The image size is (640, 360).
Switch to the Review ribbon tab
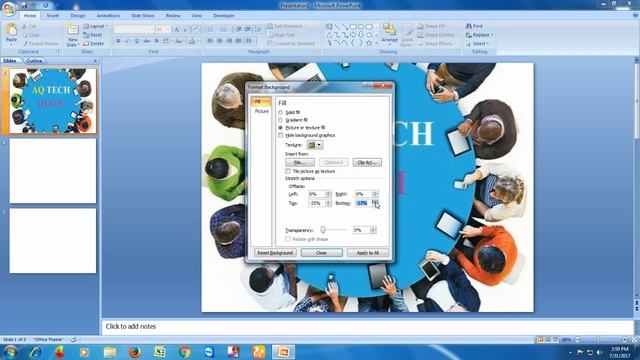(x=173, y=16)
